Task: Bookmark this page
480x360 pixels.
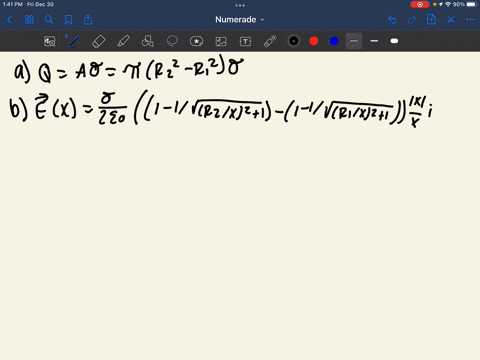Action: (68, 20)
